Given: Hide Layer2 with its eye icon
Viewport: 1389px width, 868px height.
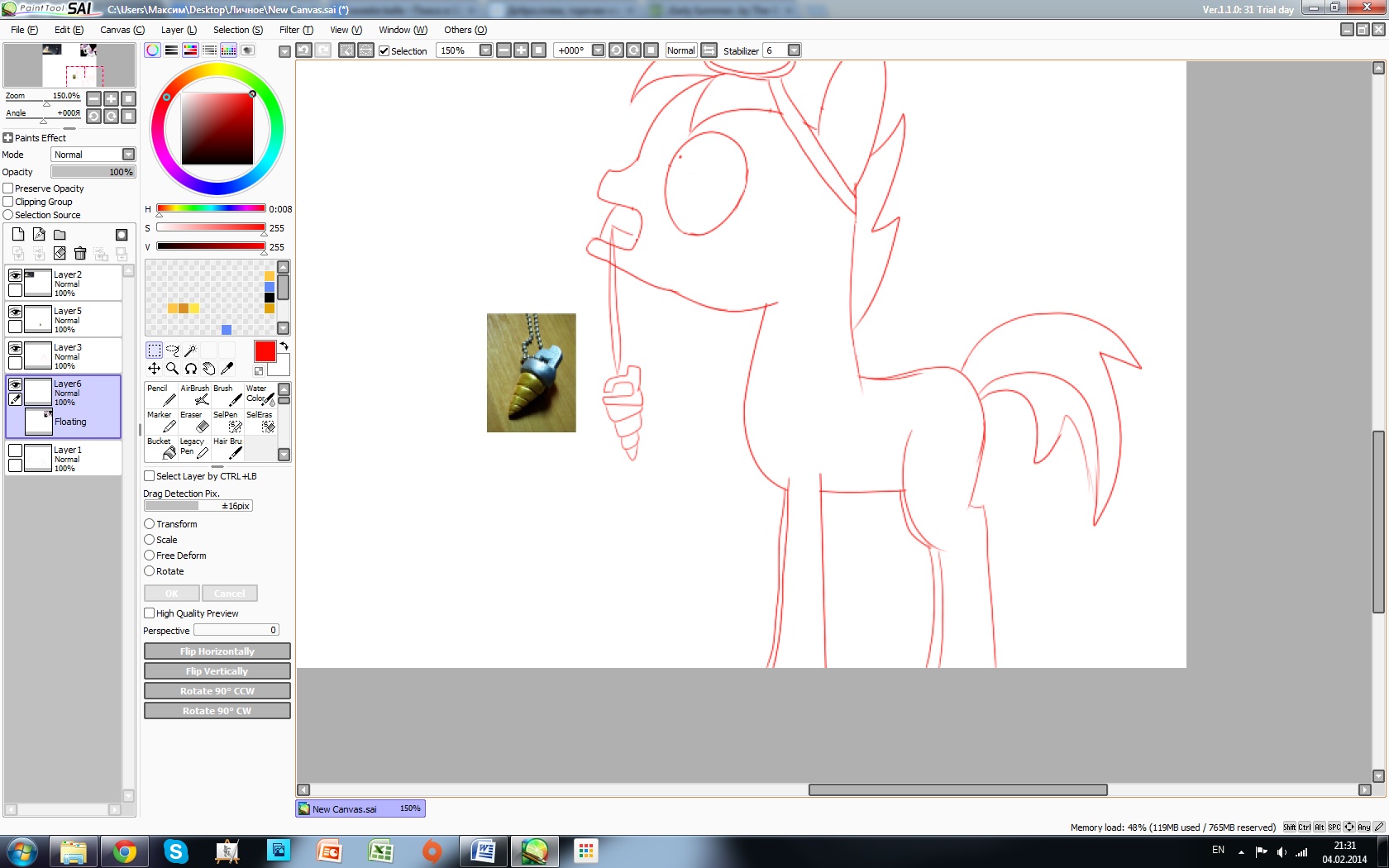Looking at the screenshot, I should [15, 275].
